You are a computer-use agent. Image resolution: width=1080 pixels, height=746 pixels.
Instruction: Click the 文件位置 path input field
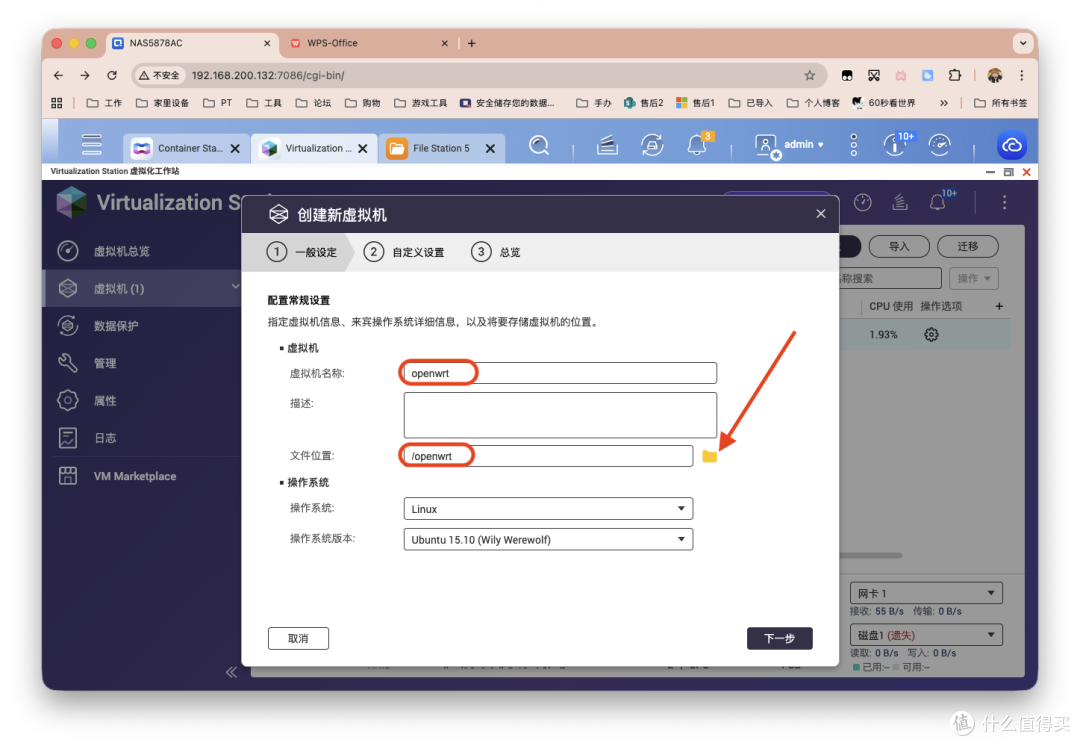[x=548, y=456]
